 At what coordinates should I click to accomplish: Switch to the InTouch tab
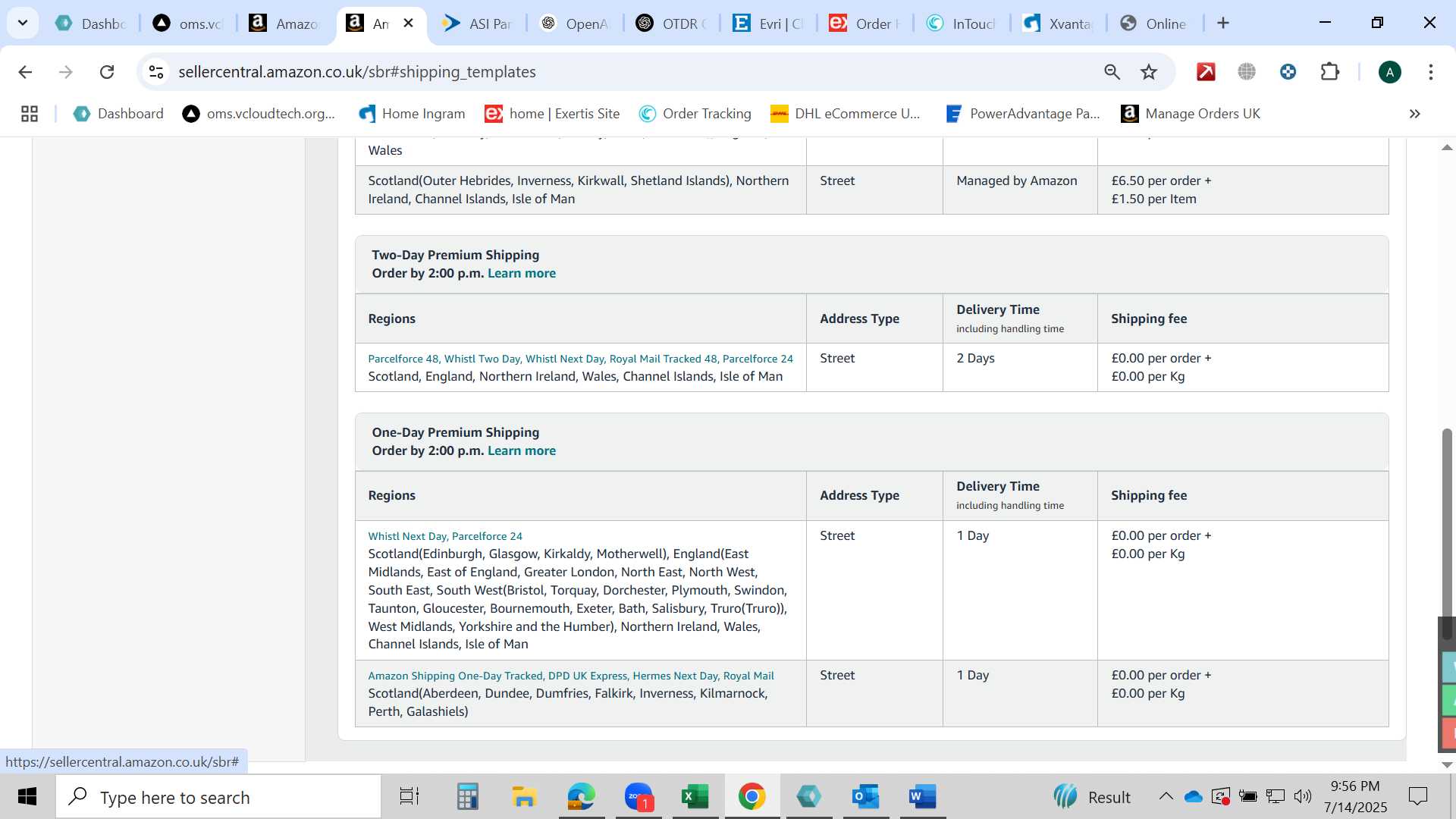[961, 24]
